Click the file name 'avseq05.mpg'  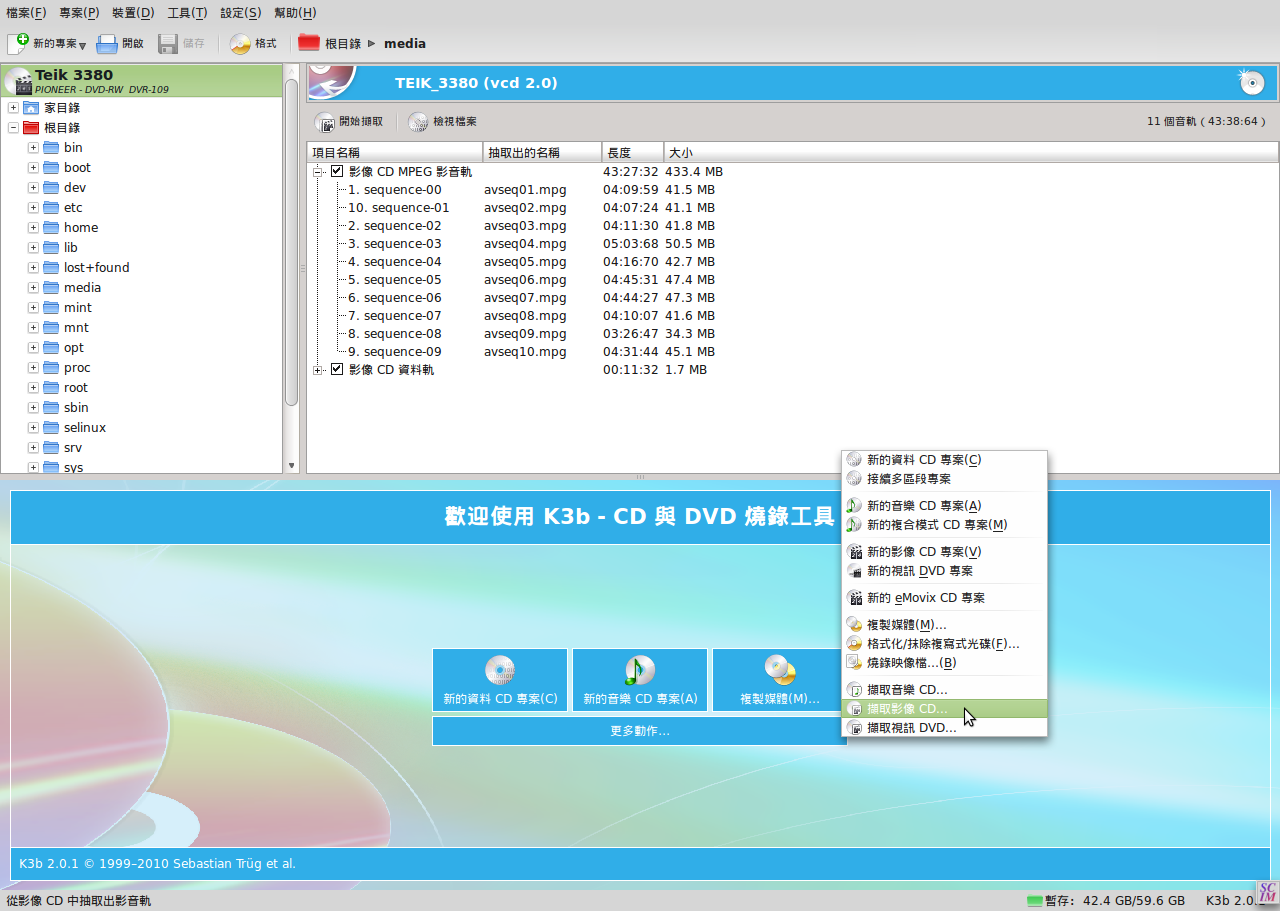click(525, 262)
